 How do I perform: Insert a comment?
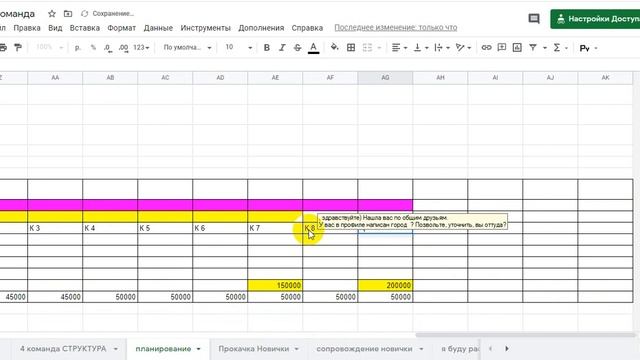pos(502,48)
